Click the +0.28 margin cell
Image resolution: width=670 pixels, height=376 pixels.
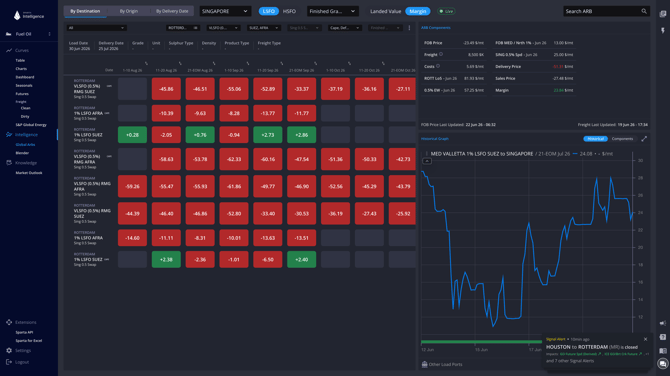(132, 135)
